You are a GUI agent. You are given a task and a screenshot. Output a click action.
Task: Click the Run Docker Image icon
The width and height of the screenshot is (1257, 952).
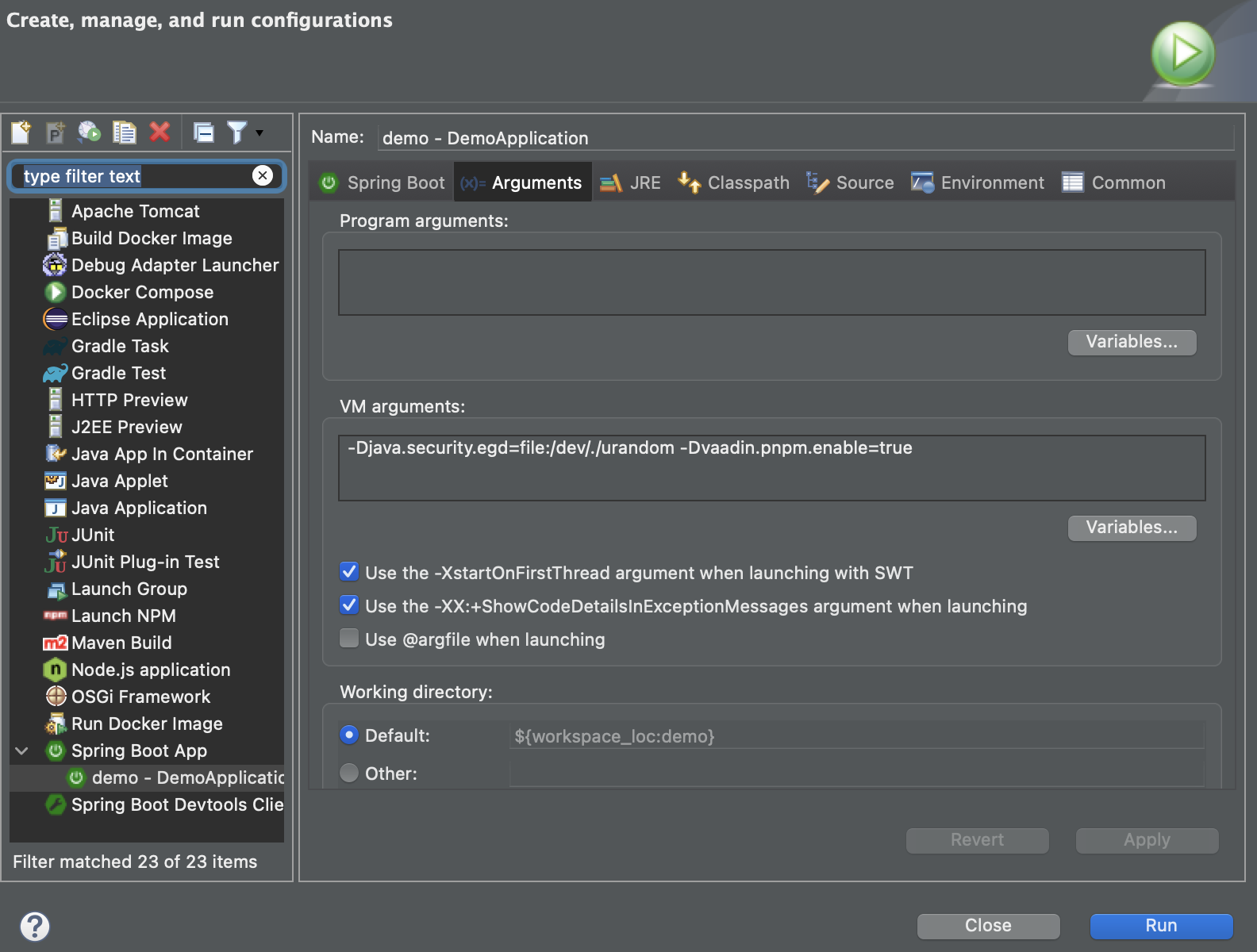pyautogui.click(x=56, y=724)
